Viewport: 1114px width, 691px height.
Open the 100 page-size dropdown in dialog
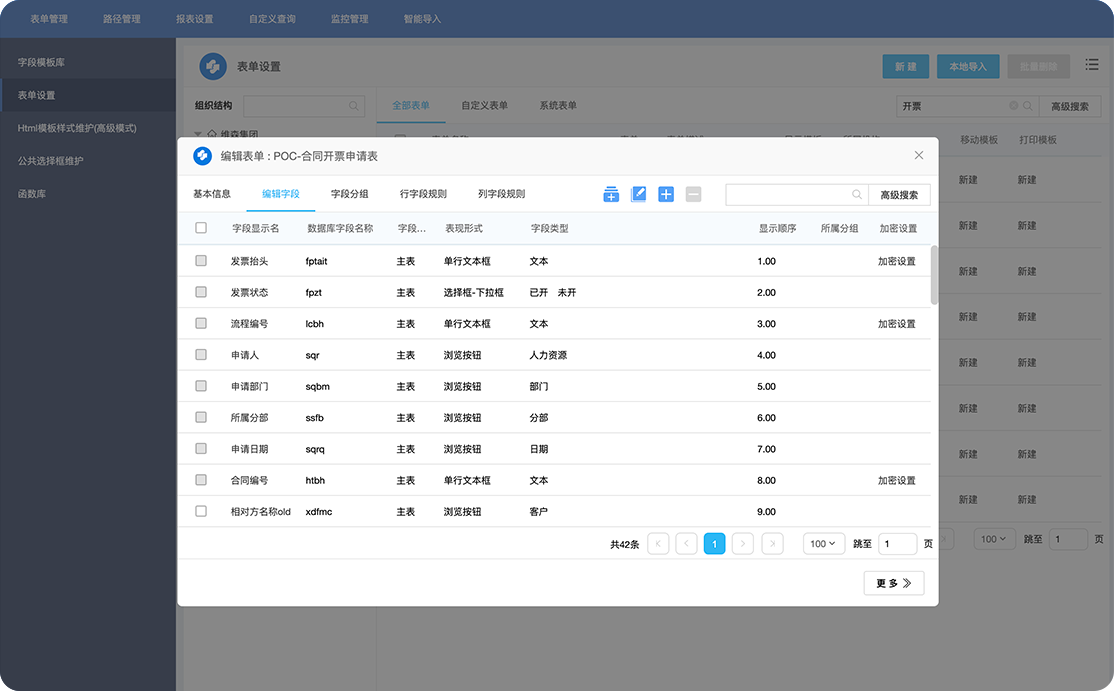823,544
